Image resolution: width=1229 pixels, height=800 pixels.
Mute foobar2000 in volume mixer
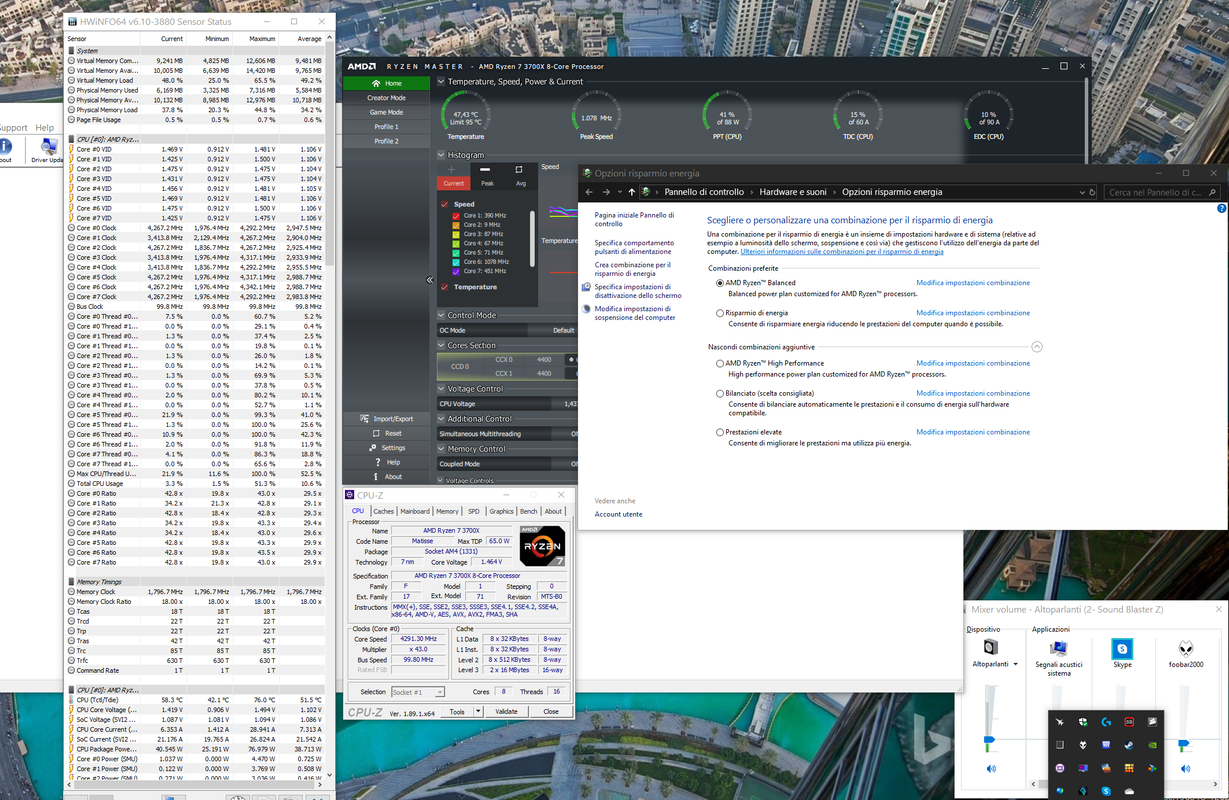1186,769
